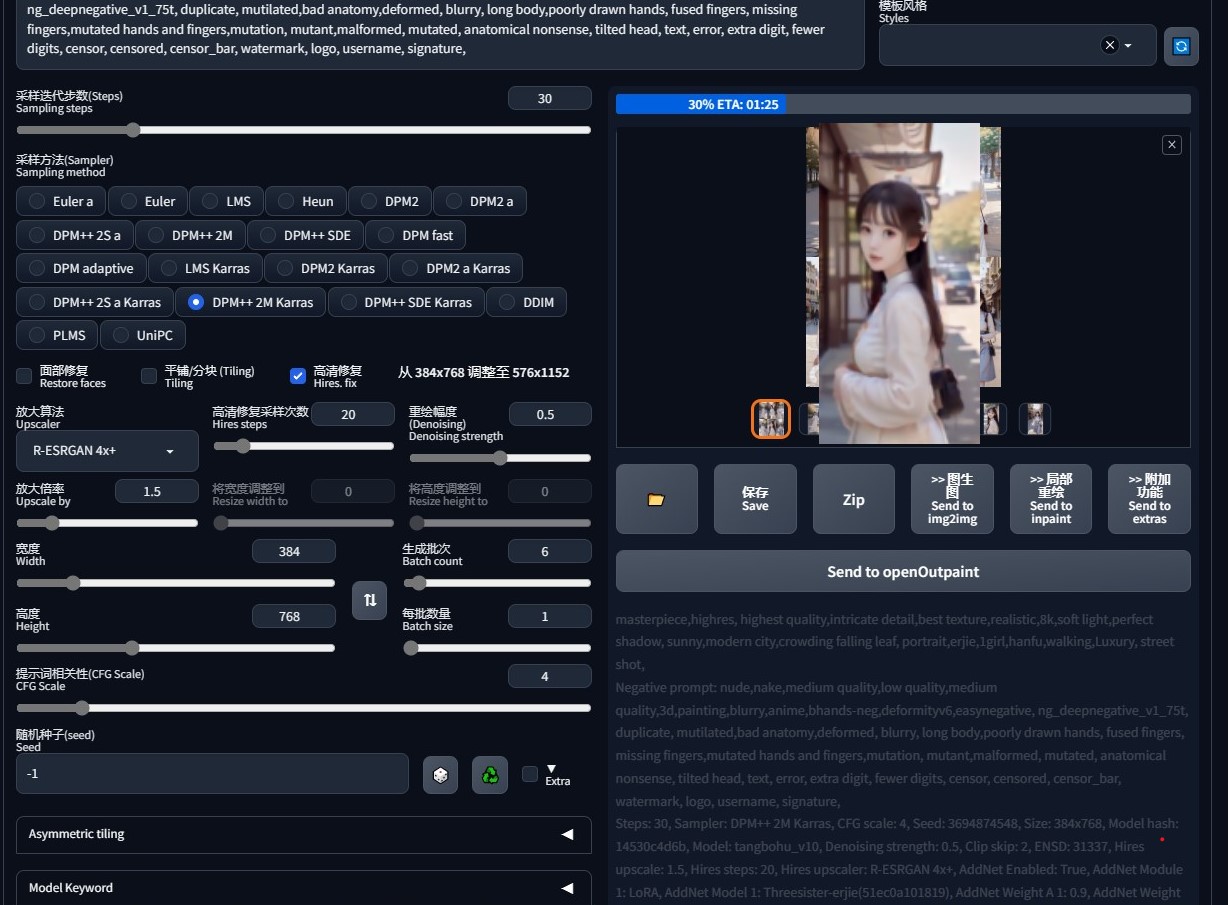Click the blue refresh styles icon
The height and width of the screenshot is (905, 1228).
pos(1181,46)
